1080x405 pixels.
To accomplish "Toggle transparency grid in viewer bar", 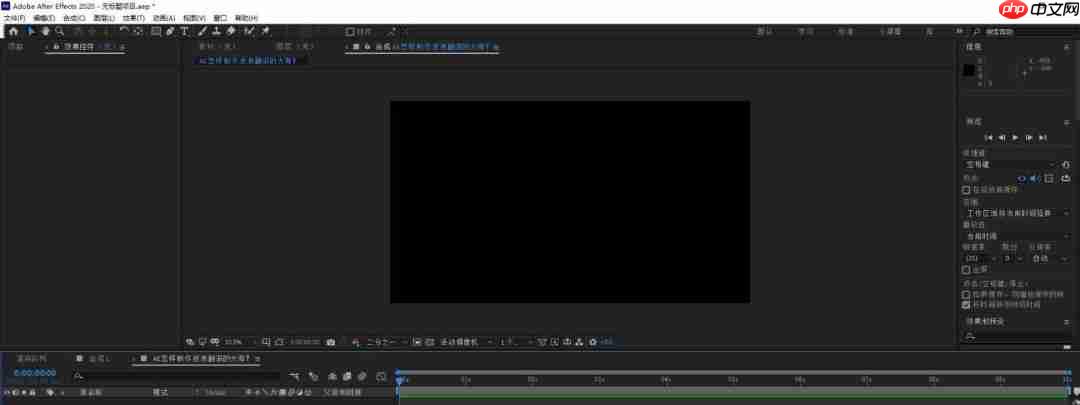I will pyautogui.click(x=429, y=342).
